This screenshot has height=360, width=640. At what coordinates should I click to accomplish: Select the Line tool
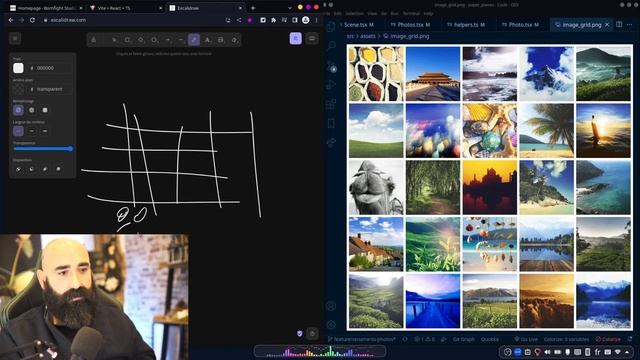[x=180, y=40]
